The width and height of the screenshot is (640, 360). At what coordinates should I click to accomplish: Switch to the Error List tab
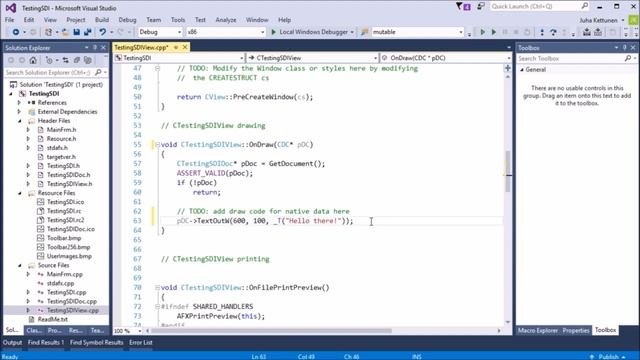pyautogui.click(x=141, y=342)
